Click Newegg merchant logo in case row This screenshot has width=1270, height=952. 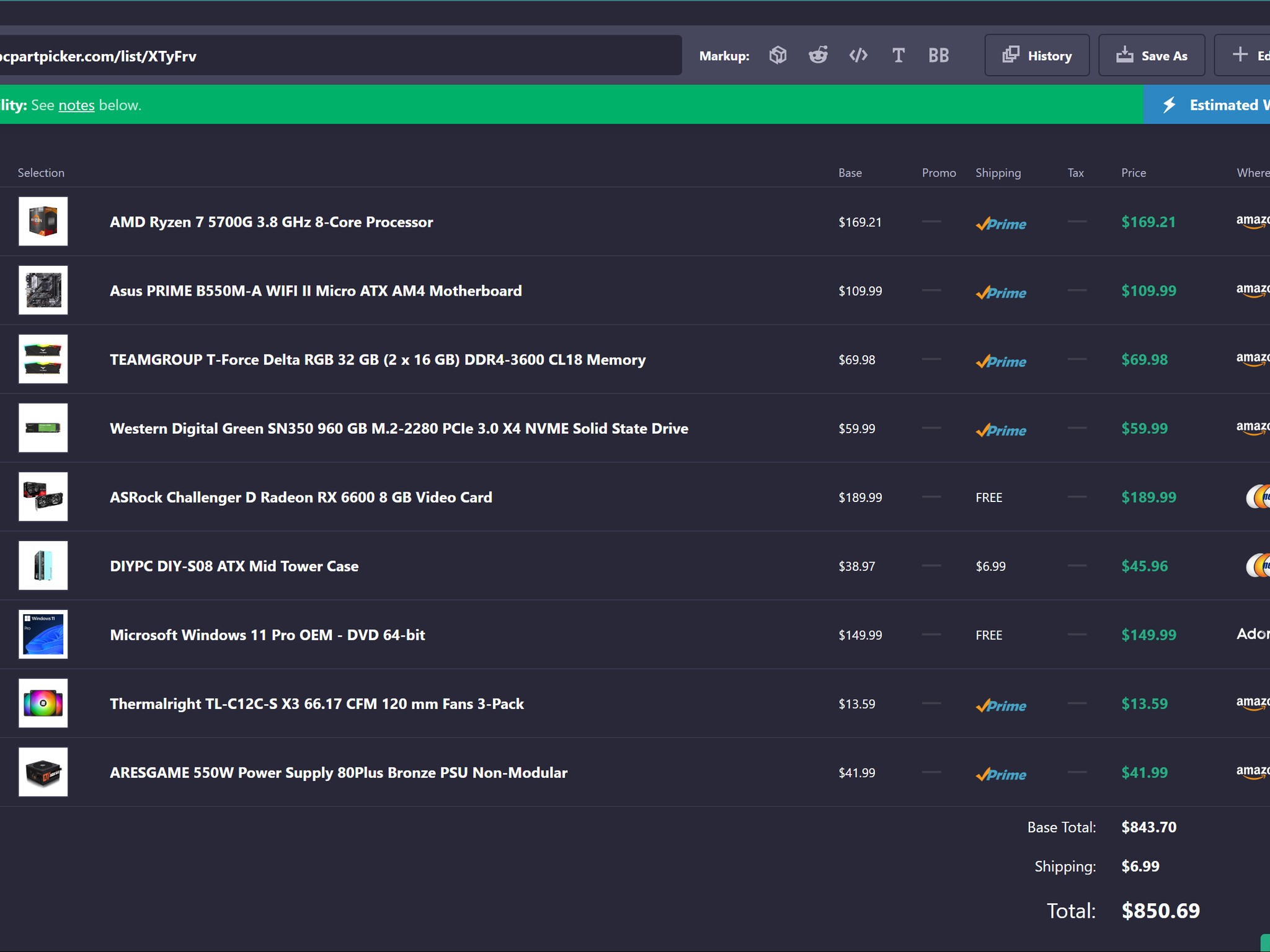tap(1258, 565)
